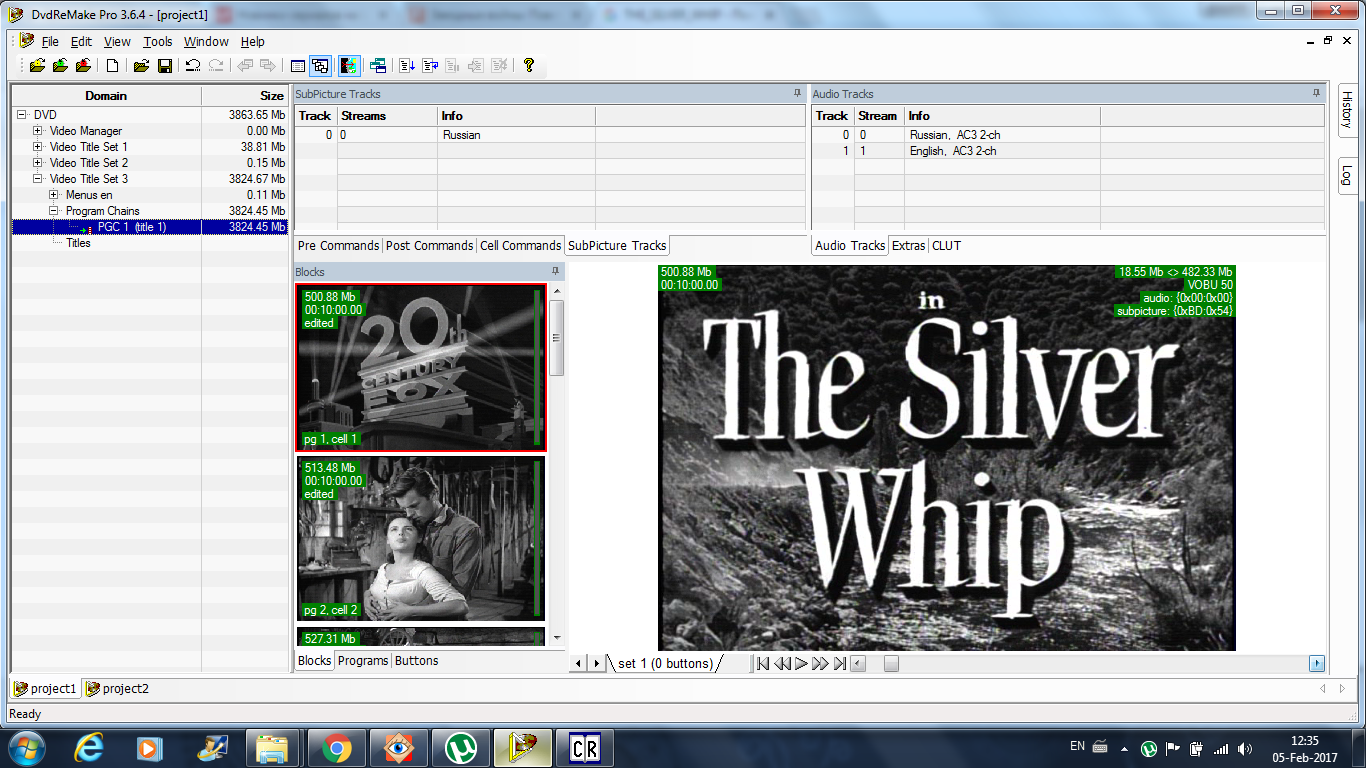Switch to the Pre Commands tab
The image size is (1366, 768).
[x=338, y=245]
